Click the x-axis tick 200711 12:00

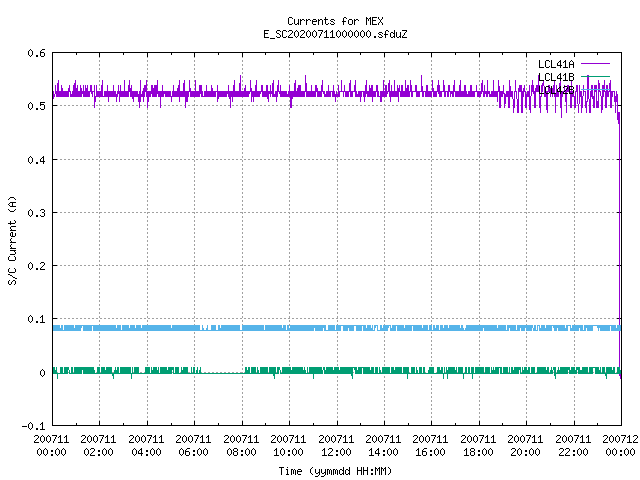(336, 446)
